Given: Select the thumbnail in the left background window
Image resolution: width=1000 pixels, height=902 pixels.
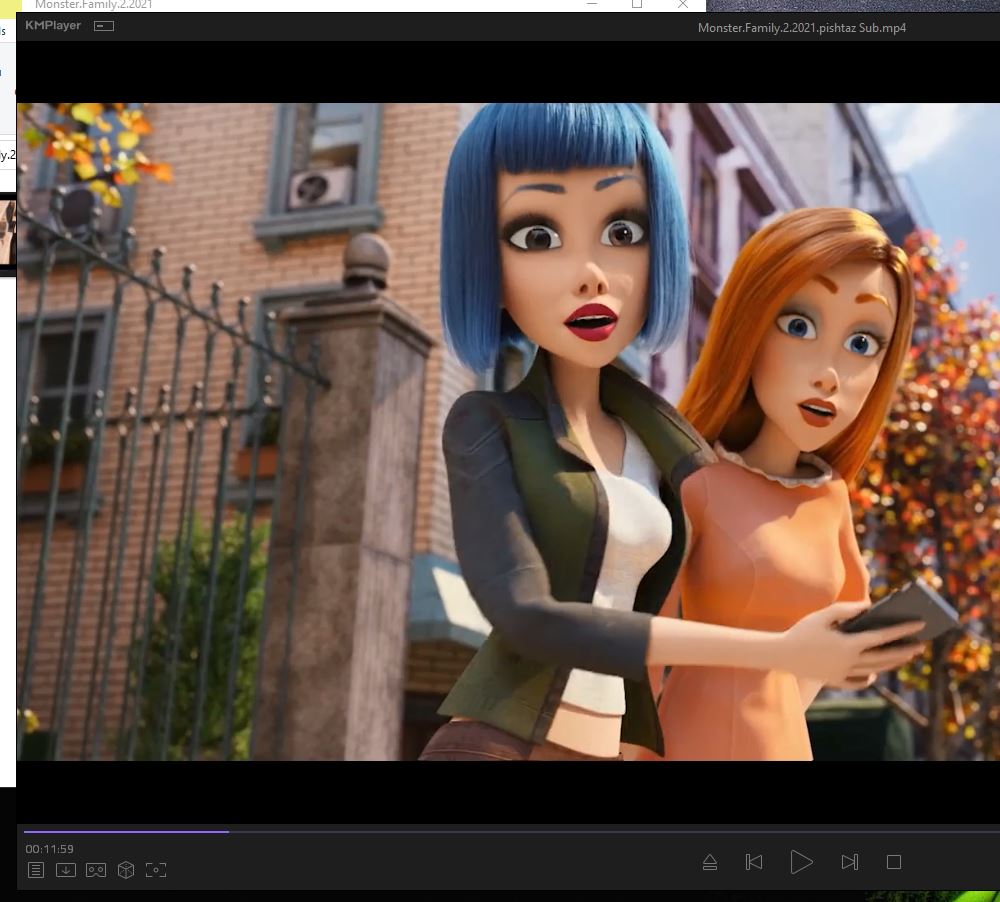Looking at the screenshot, I should (x=7, y=232).
